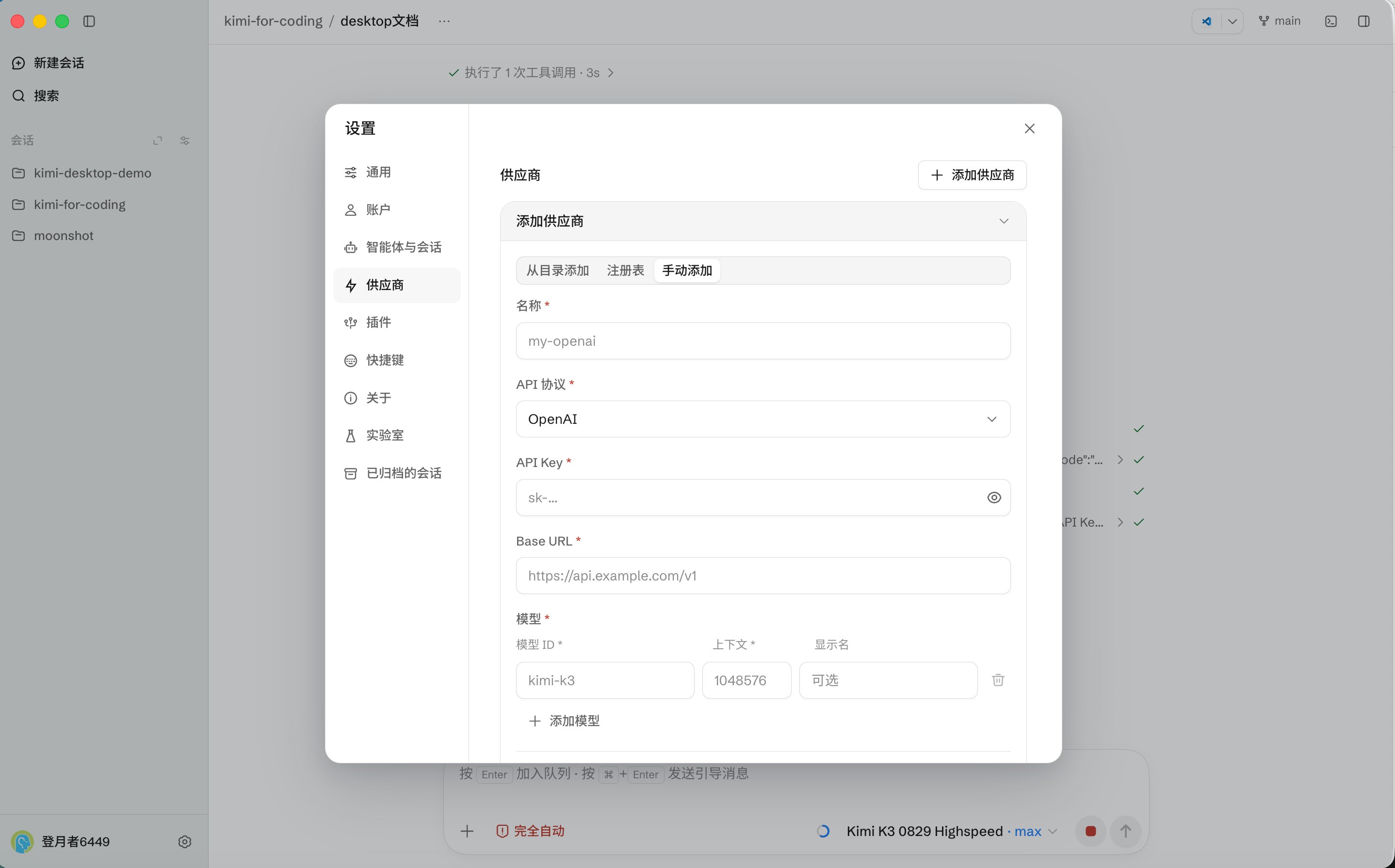Expand the tool call summary 执行了 1 次工具调用

[x=531, y=72]
